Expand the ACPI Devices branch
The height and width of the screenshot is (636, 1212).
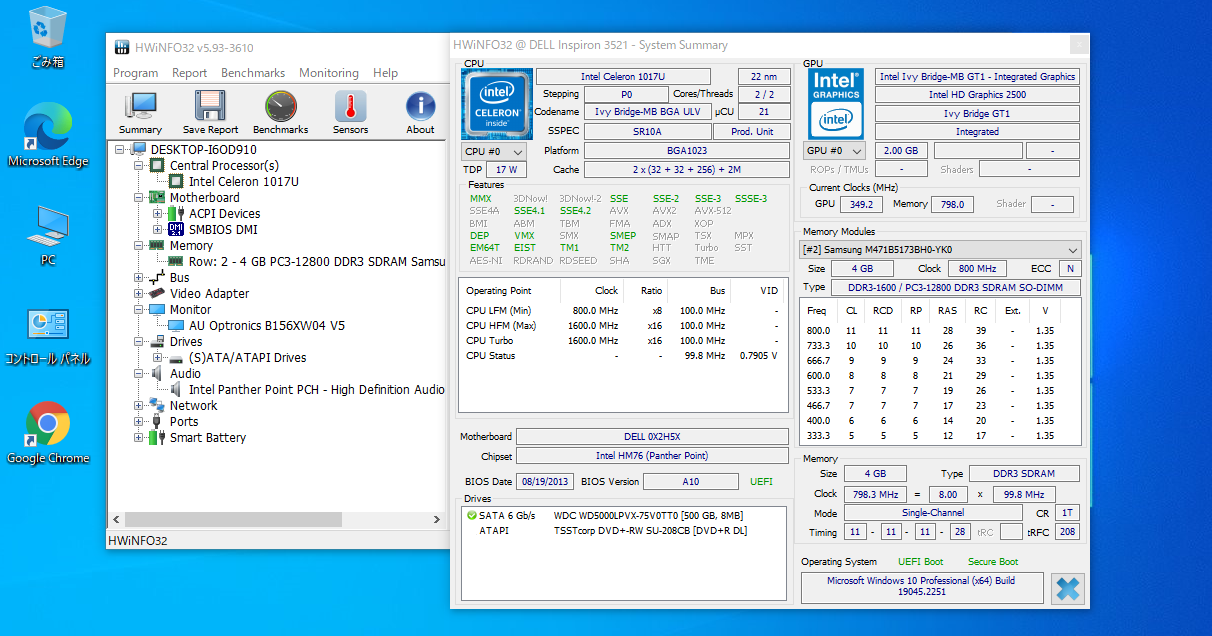click(x=158, y=214)
